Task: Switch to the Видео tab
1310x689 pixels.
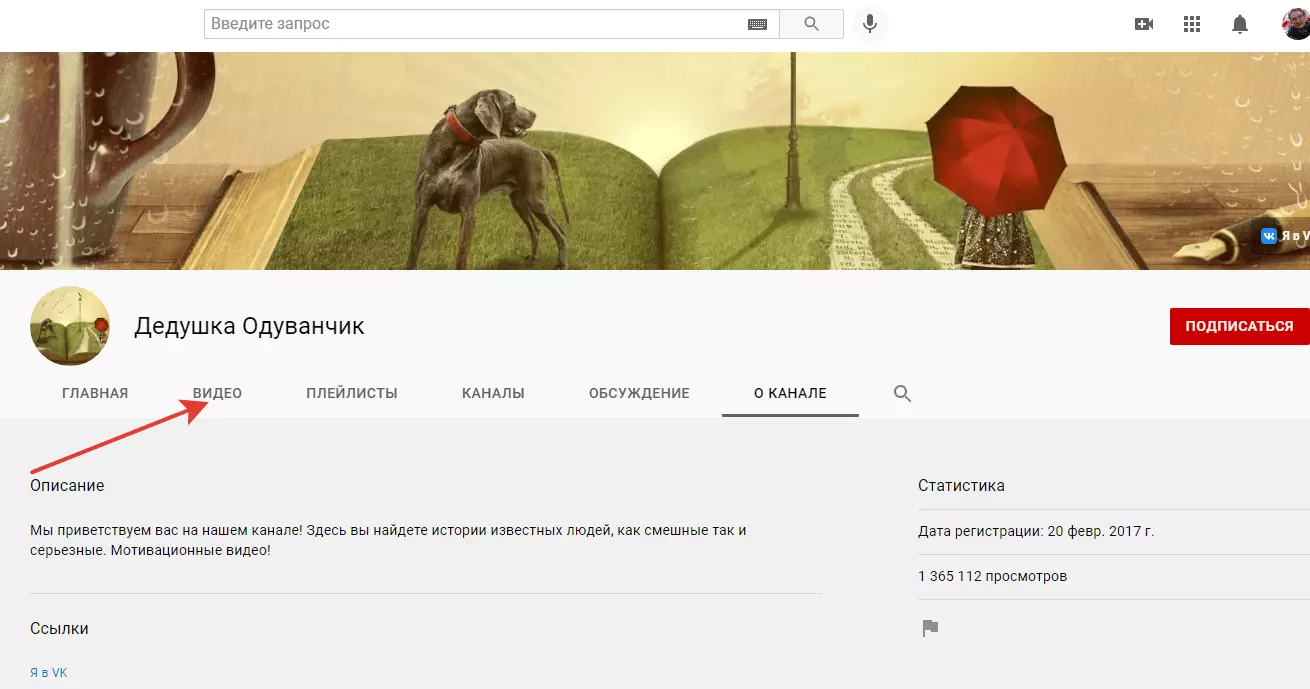Action: 217,393
